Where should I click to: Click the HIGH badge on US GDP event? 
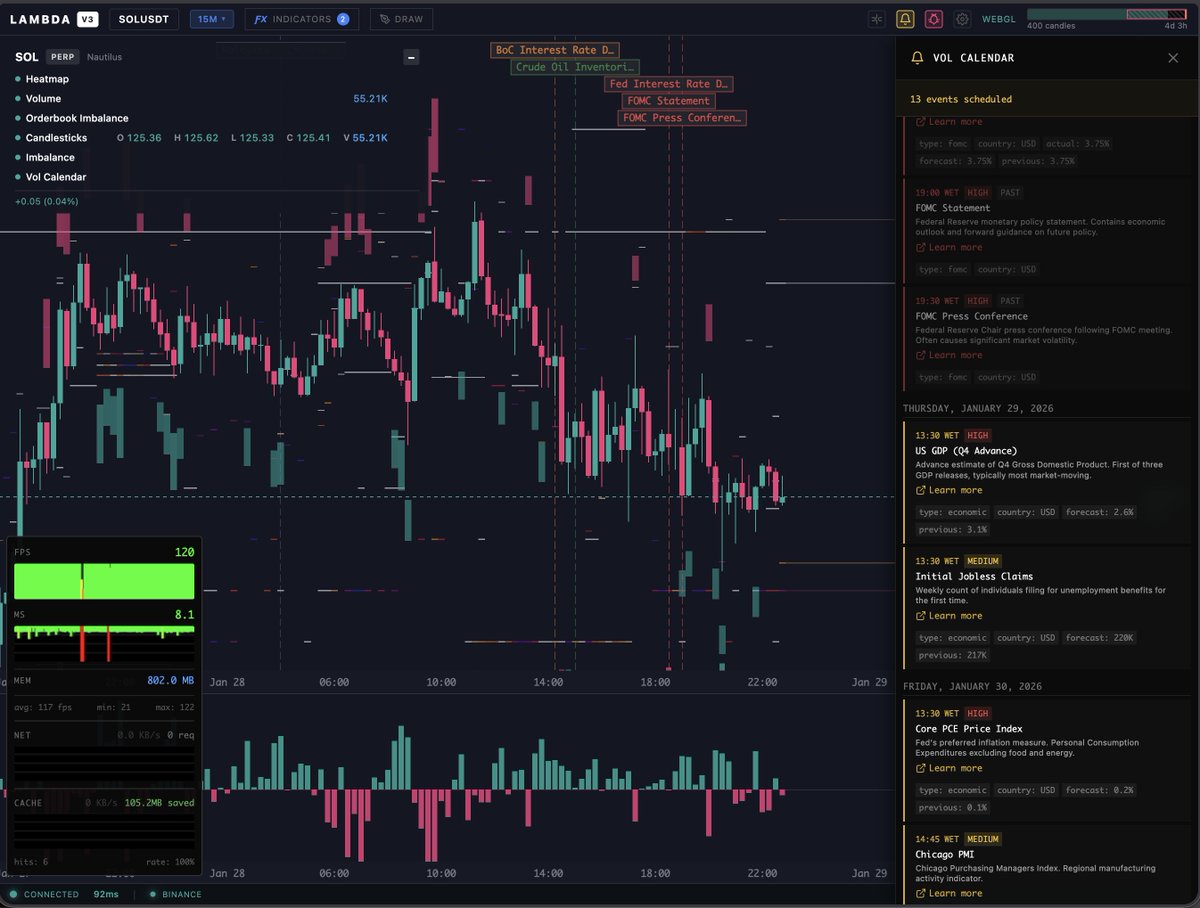(978, 435)
